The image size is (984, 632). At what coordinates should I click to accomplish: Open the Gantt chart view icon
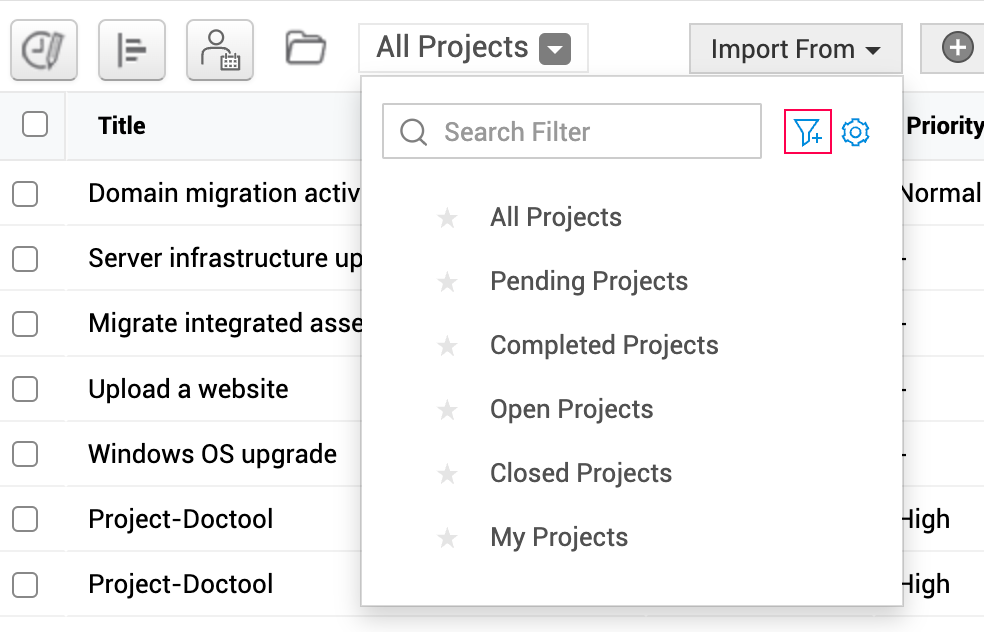(x=132, y=50)
